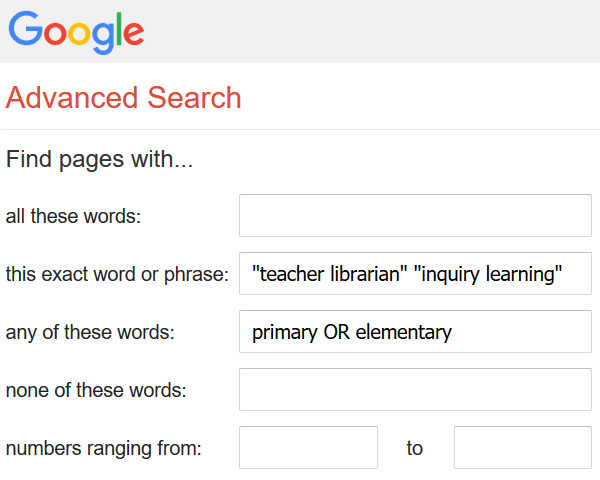The width and height of the screenshot is (600, 480).
Task: Click the Advanced Search heading
Action: (x=123, y=98)
